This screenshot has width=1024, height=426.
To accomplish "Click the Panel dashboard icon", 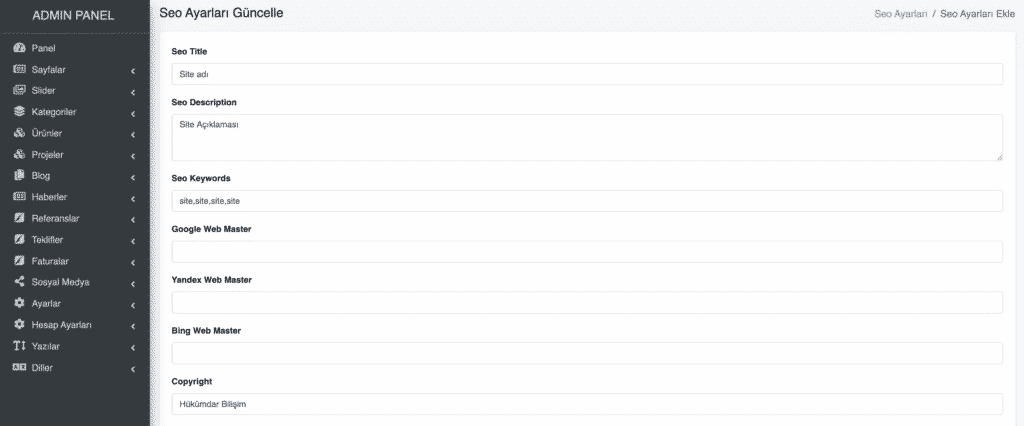I will [x=19, y=48].
